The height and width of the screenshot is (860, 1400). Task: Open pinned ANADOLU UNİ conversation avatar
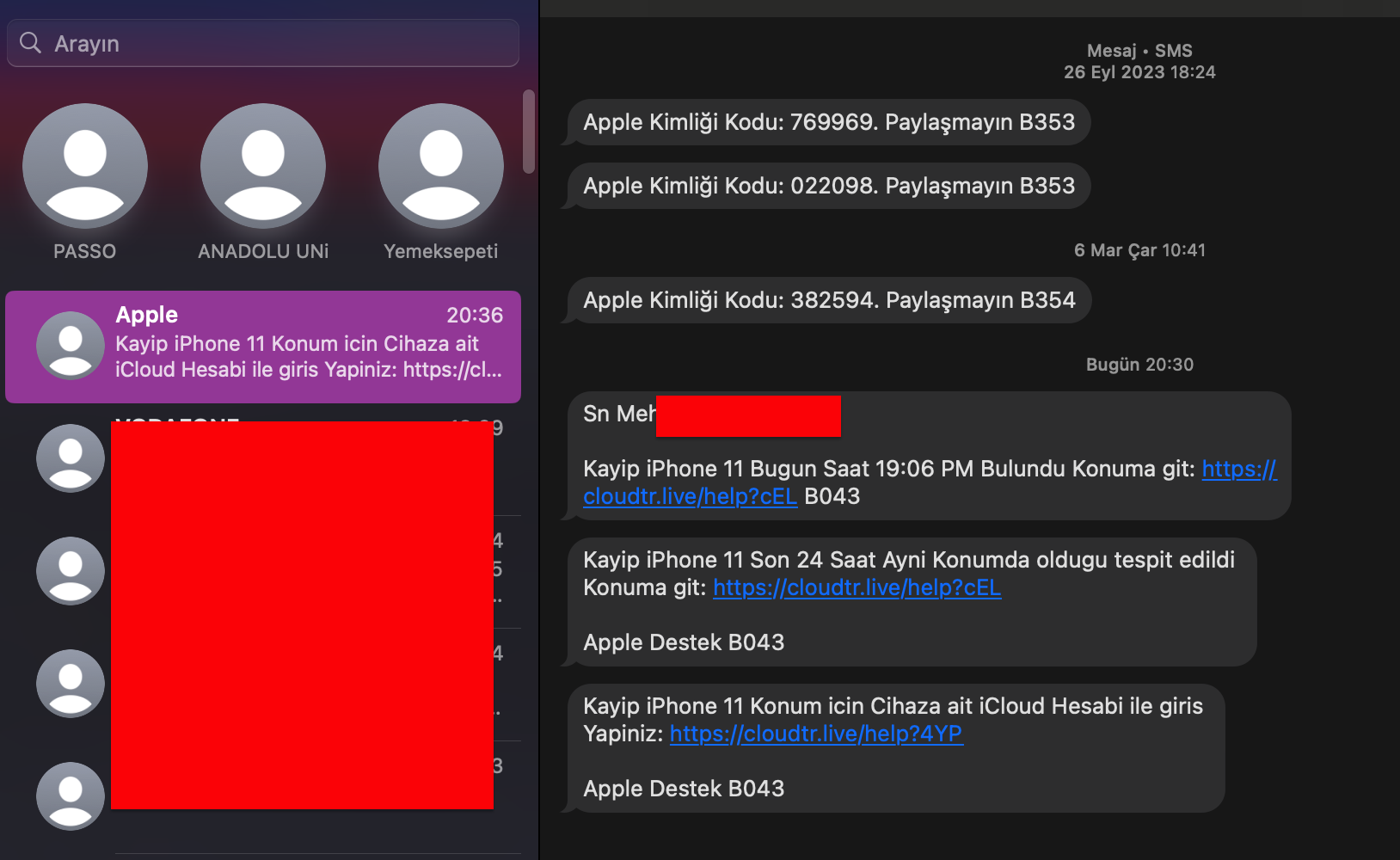coord(263,166)
